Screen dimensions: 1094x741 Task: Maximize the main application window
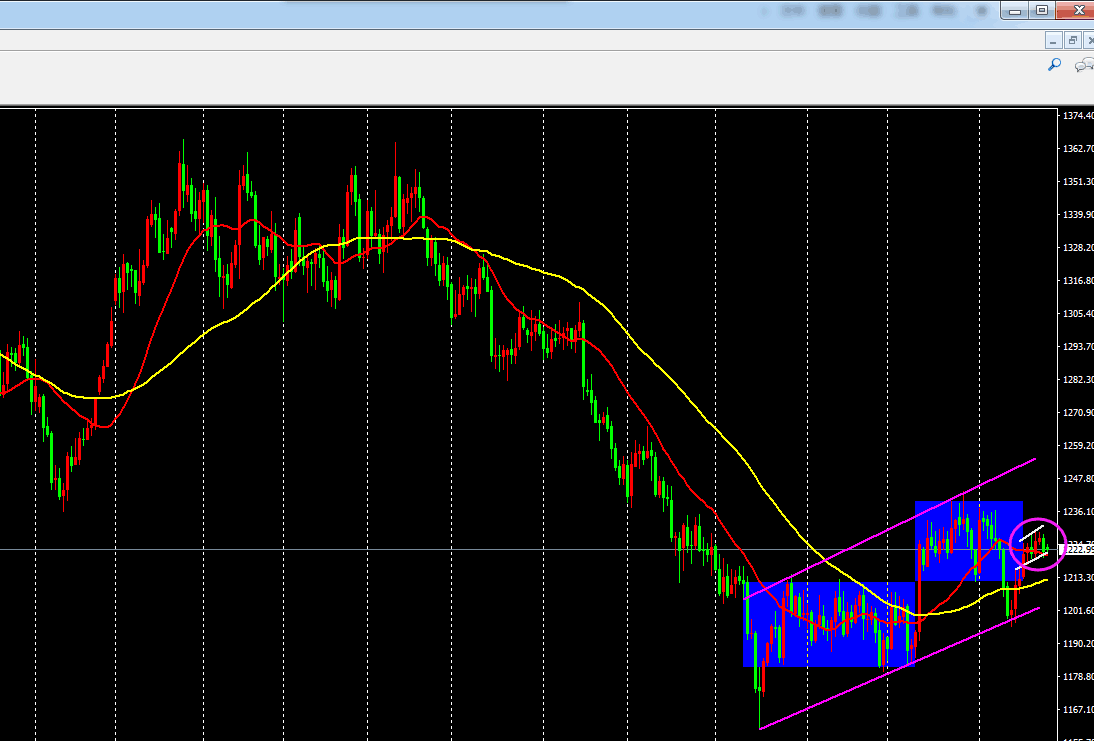(x=1041, y=10)
